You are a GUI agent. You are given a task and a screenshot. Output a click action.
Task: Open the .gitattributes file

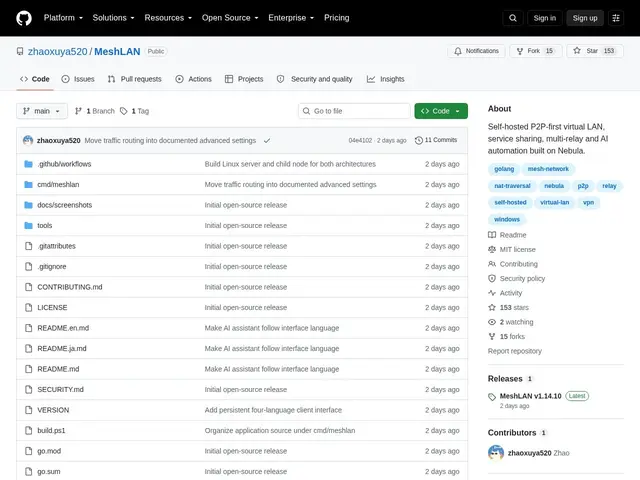56,246
